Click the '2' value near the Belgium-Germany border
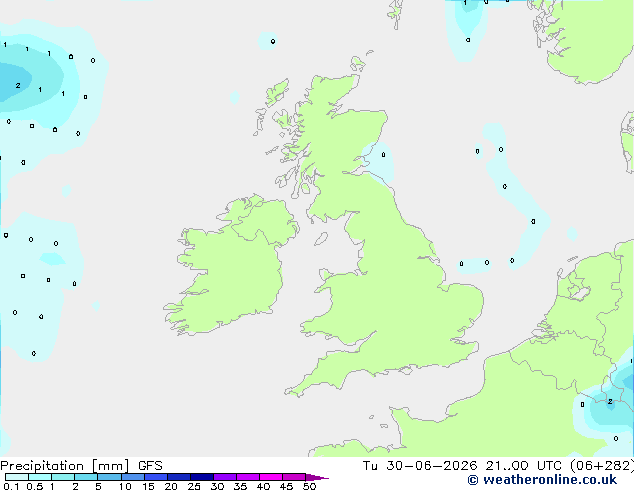This screenshot has width=634, height=490. click(x=610, y=401)
